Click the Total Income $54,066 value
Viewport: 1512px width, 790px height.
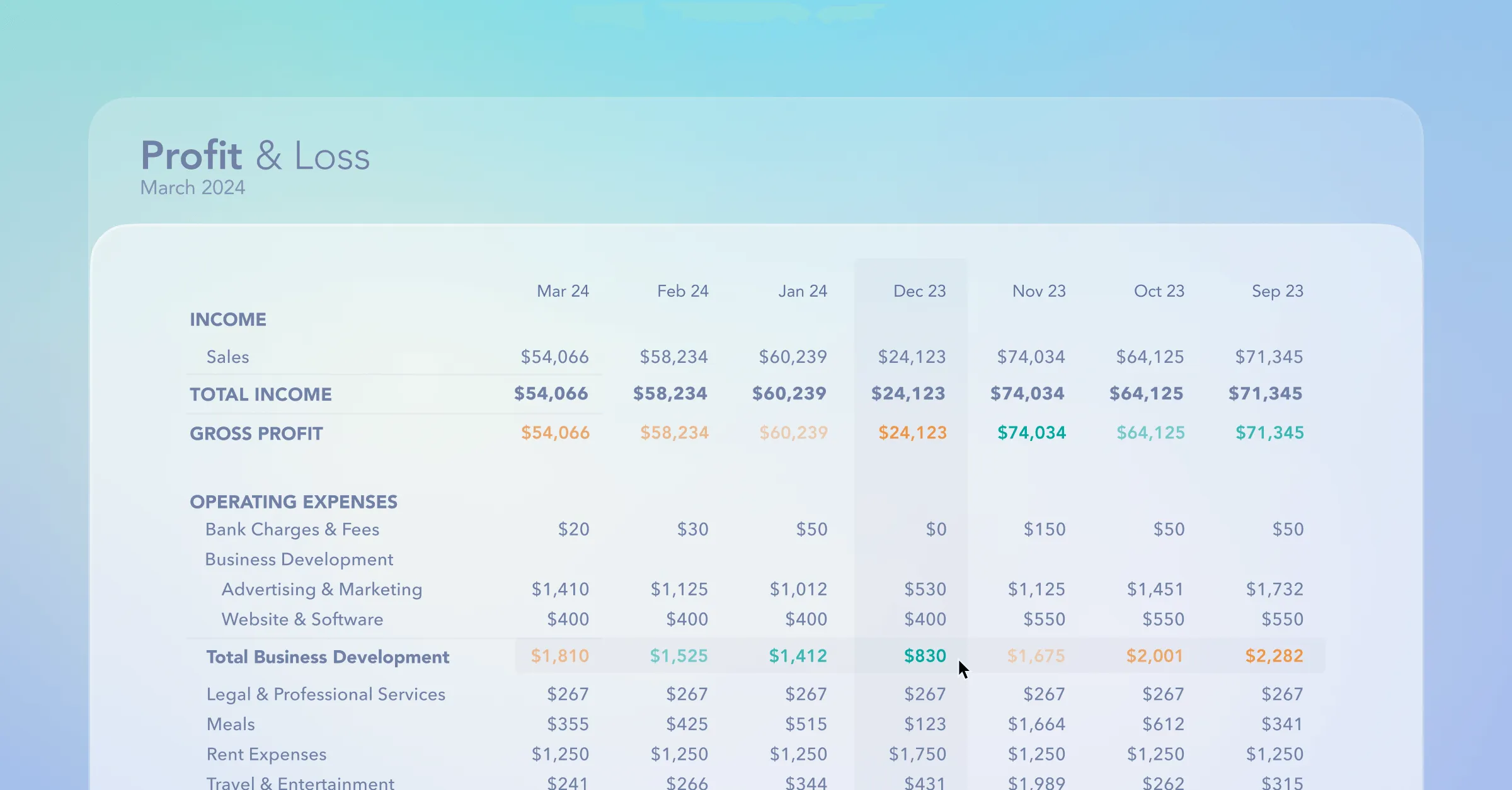click(551, 394)
